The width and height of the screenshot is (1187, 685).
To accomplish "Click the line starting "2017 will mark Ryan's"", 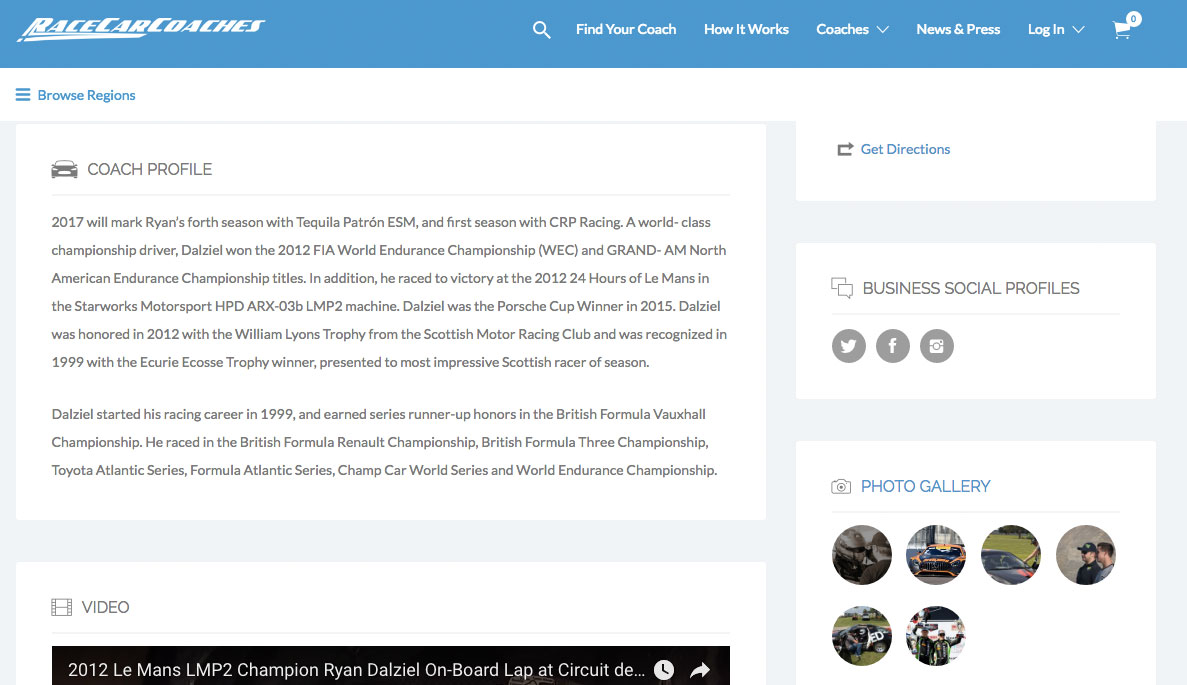I will [x=381, y=223].
